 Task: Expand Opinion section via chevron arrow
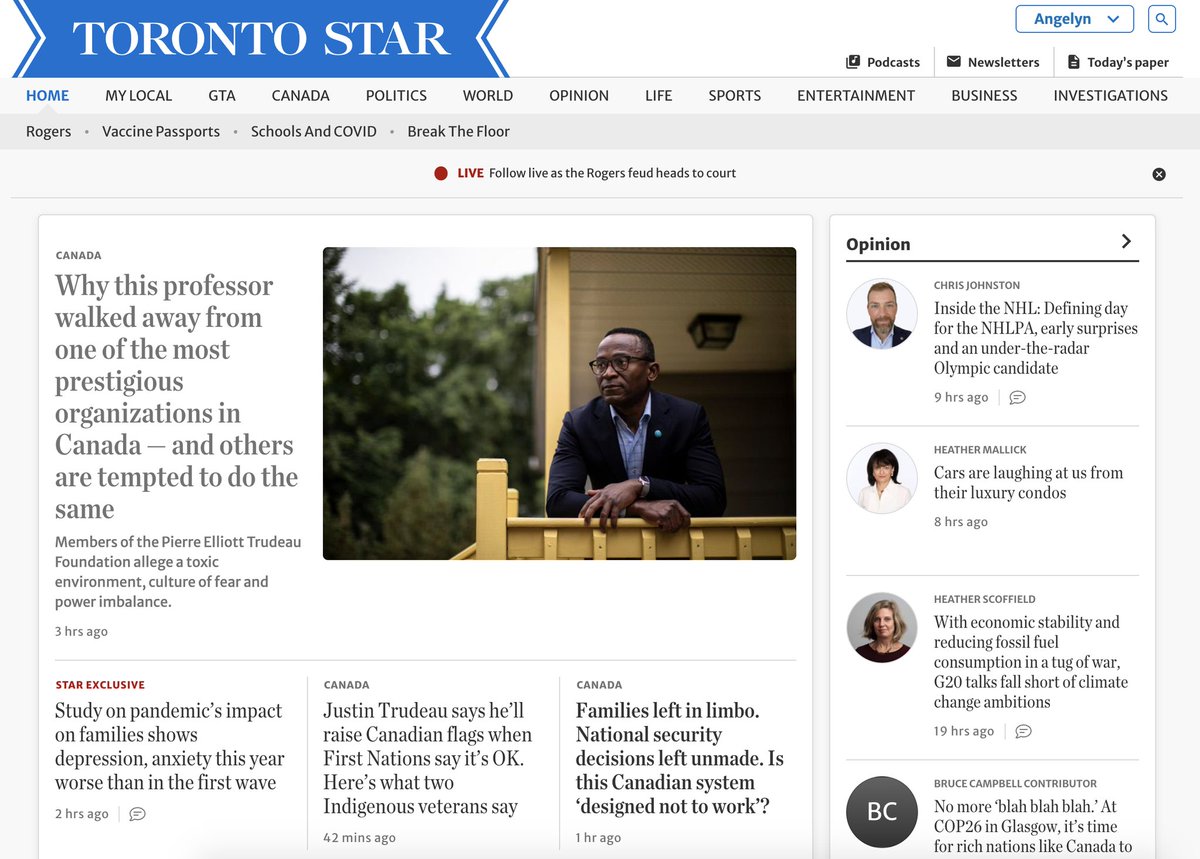click(x=1126, y=241)
